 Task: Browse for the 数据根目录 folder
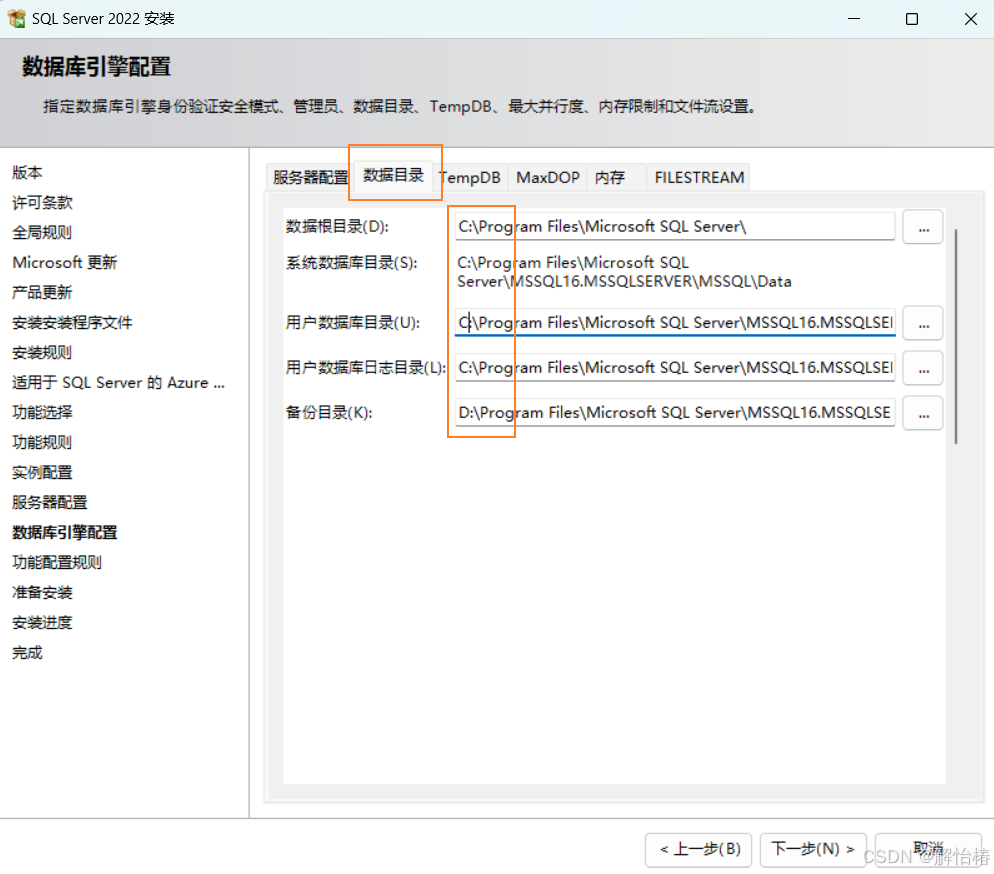click(923, 227)
